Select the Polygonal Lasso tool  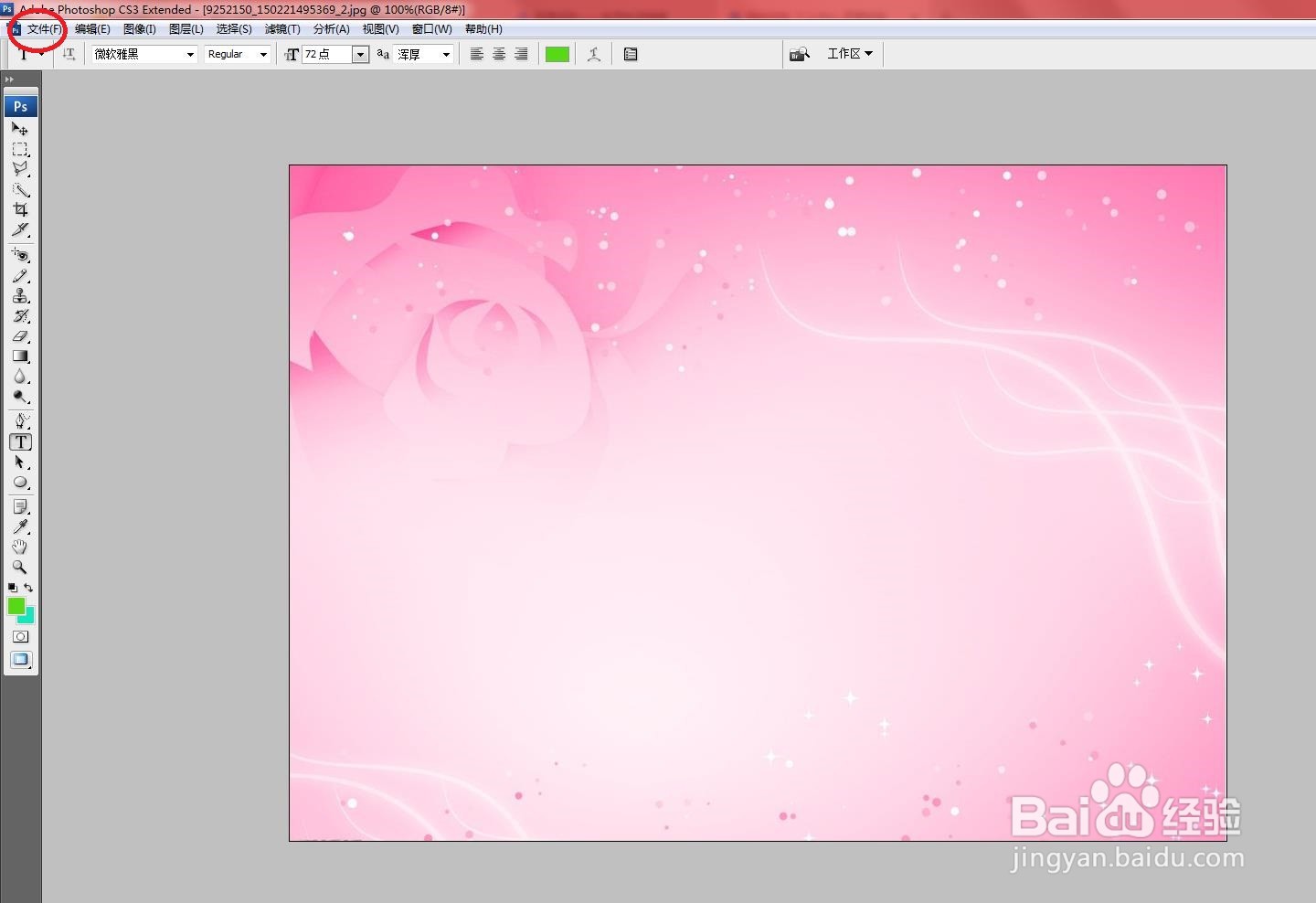point(20,169)
